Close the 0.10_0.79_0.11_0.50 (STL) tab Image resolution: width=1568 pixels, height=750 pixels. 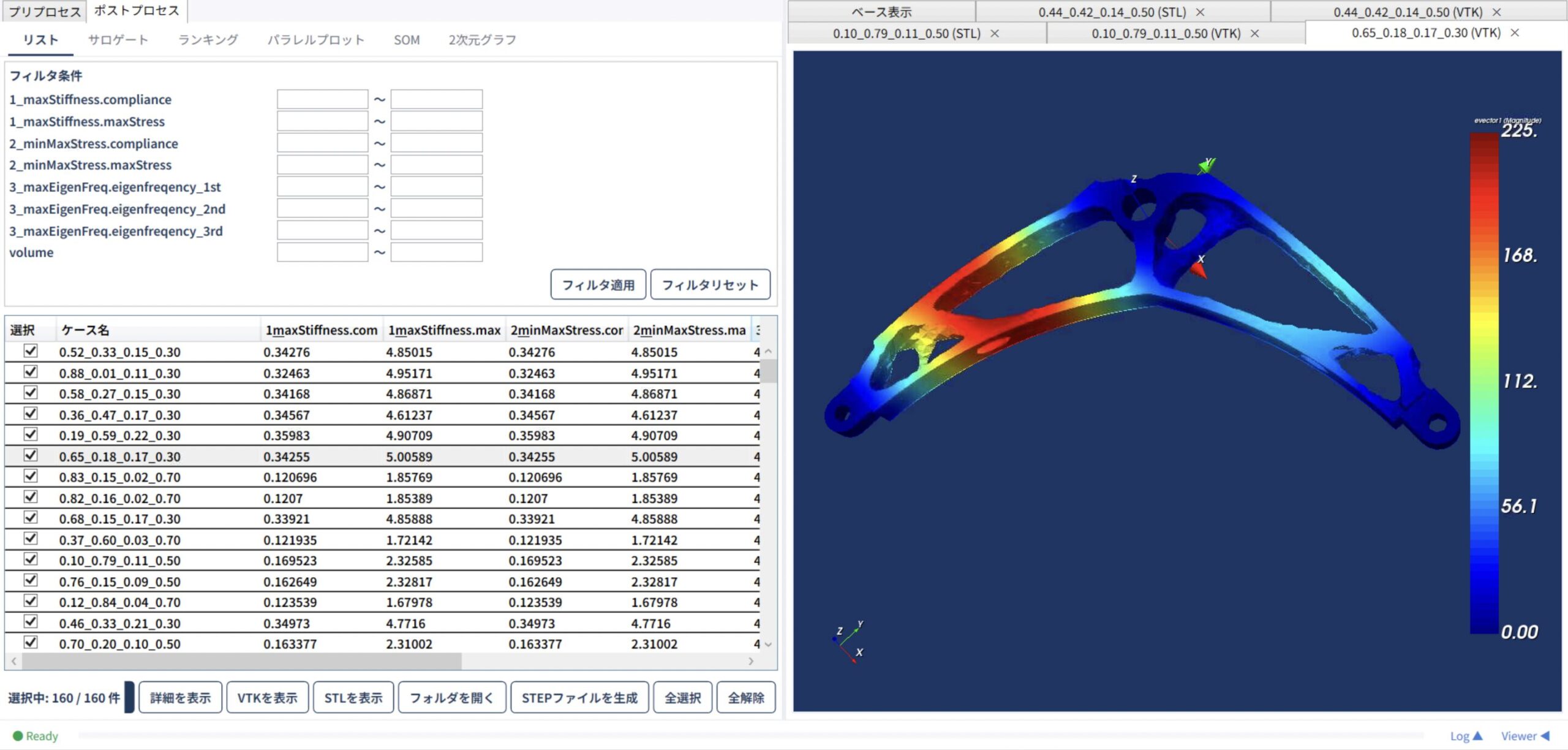(995, 34)
